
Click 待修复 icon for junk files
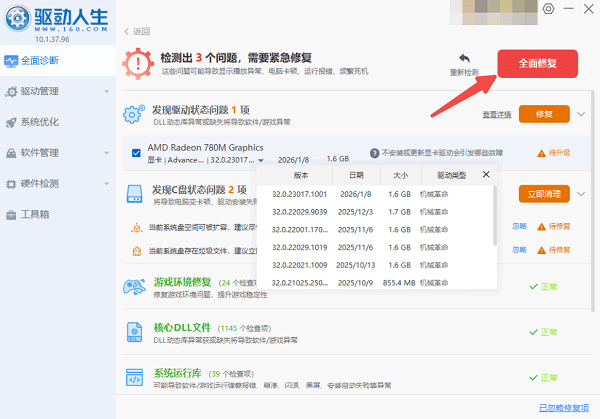541,250
